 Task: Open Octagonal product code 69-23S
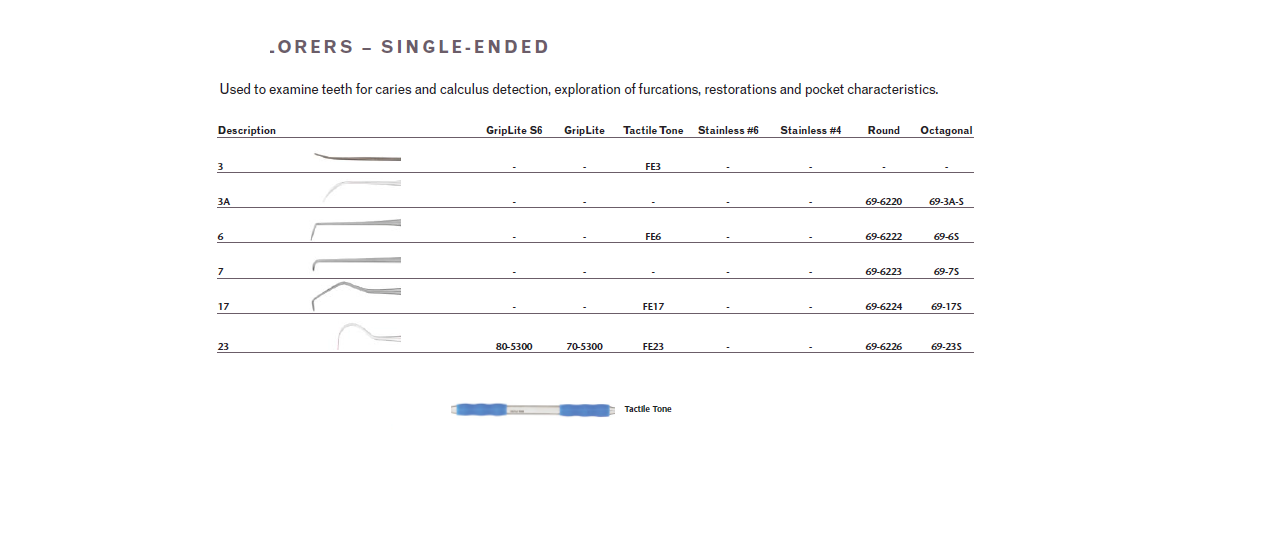point(946,347)
